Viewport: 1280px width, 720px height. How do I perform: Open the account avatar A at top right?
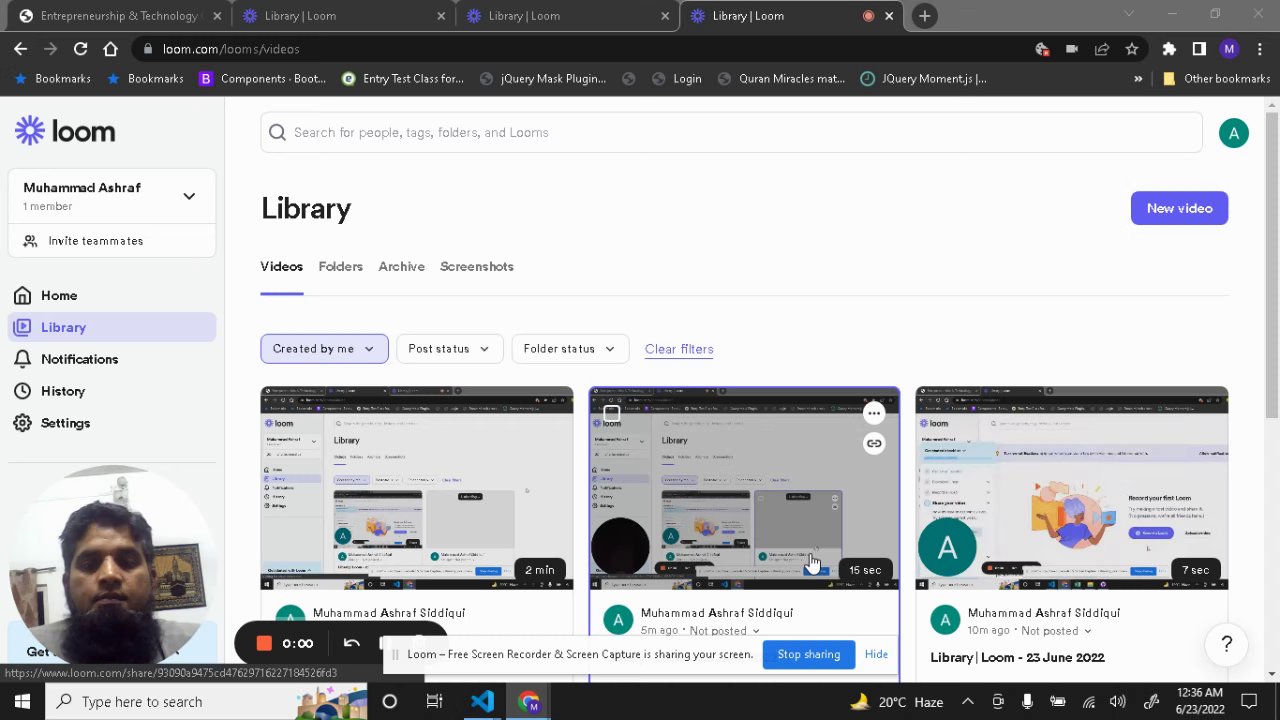point(1233,133)
